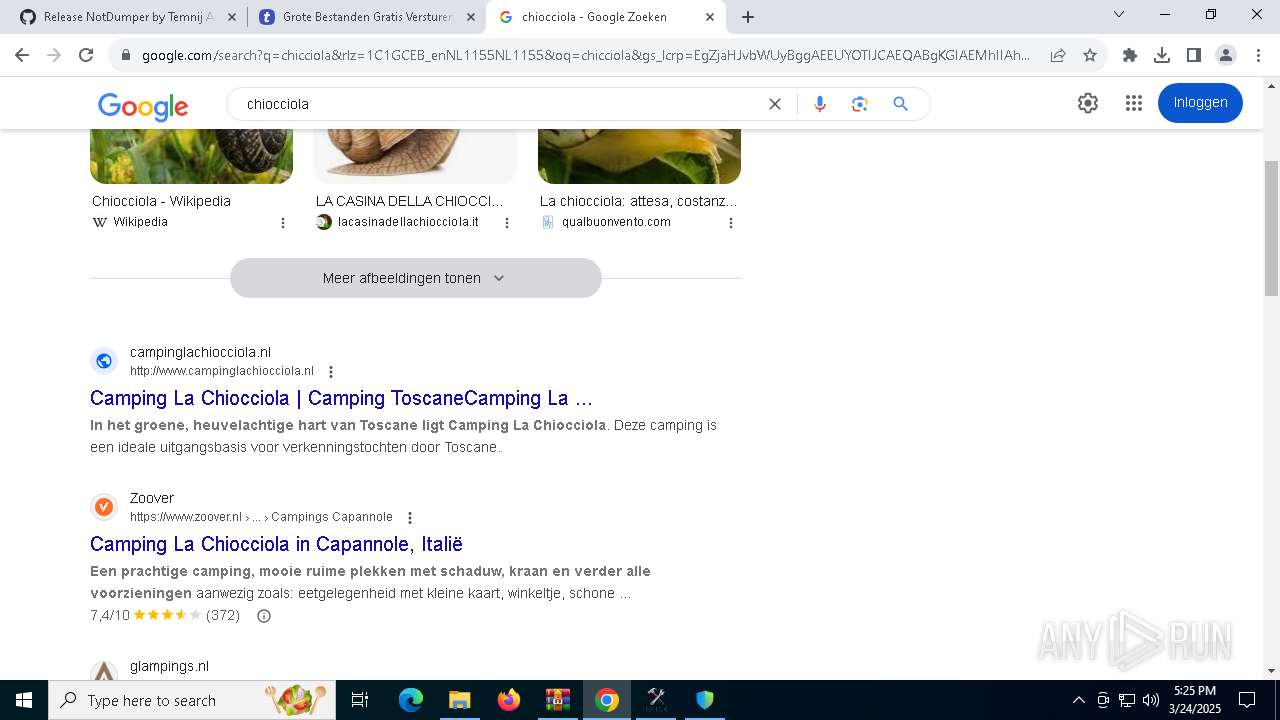
Task: Open the qualbuonvento.com snail image
Action: 639,156
